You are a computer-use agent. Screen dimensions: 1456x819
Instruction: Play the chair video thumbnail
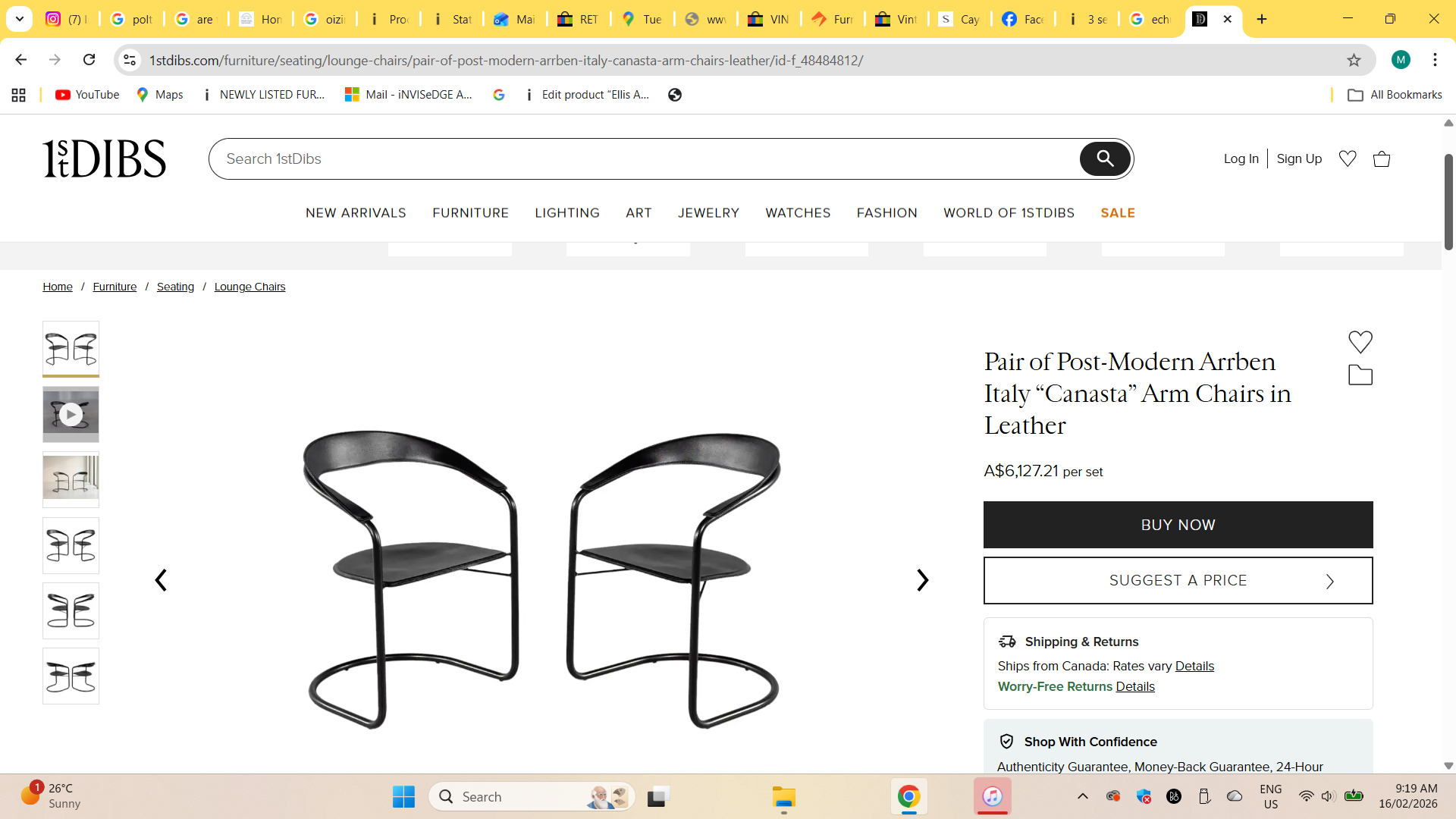71,415
